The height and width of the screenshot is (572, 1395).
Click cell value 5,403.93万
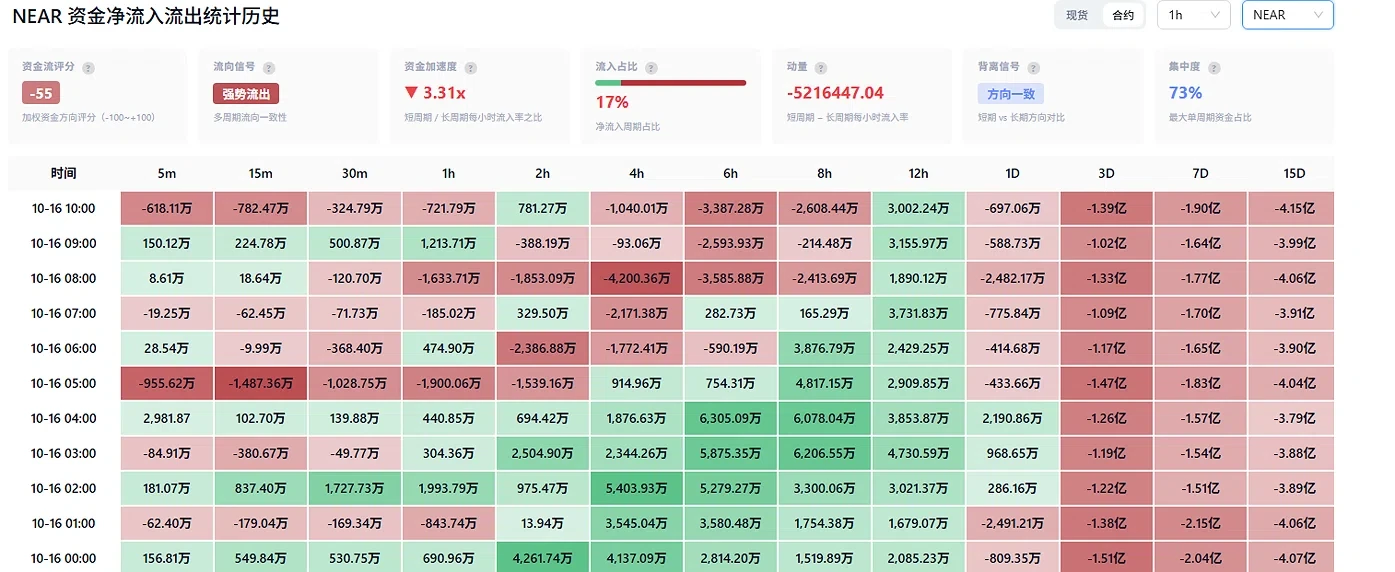pos(636,488)
